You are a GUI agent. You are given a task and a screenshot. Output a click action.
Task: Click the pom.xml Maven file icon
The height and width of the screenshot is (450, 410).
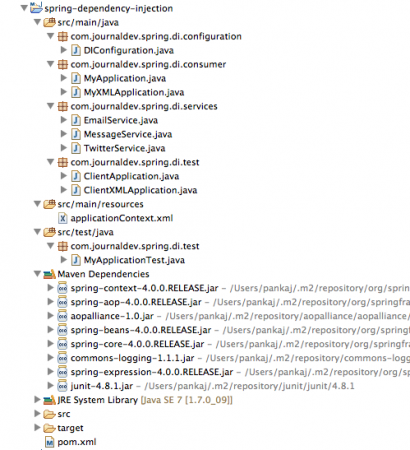[x=49, y=442]
